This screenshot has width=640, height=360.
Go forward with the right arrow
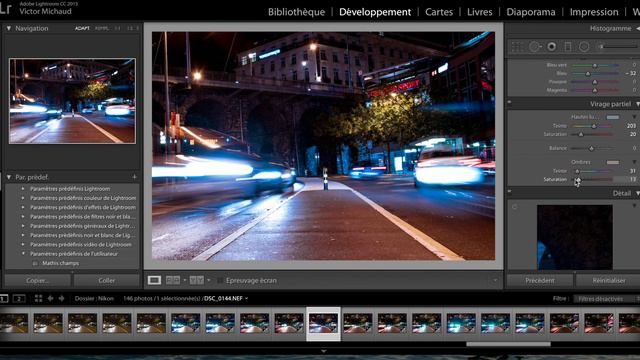coord(61,298)
